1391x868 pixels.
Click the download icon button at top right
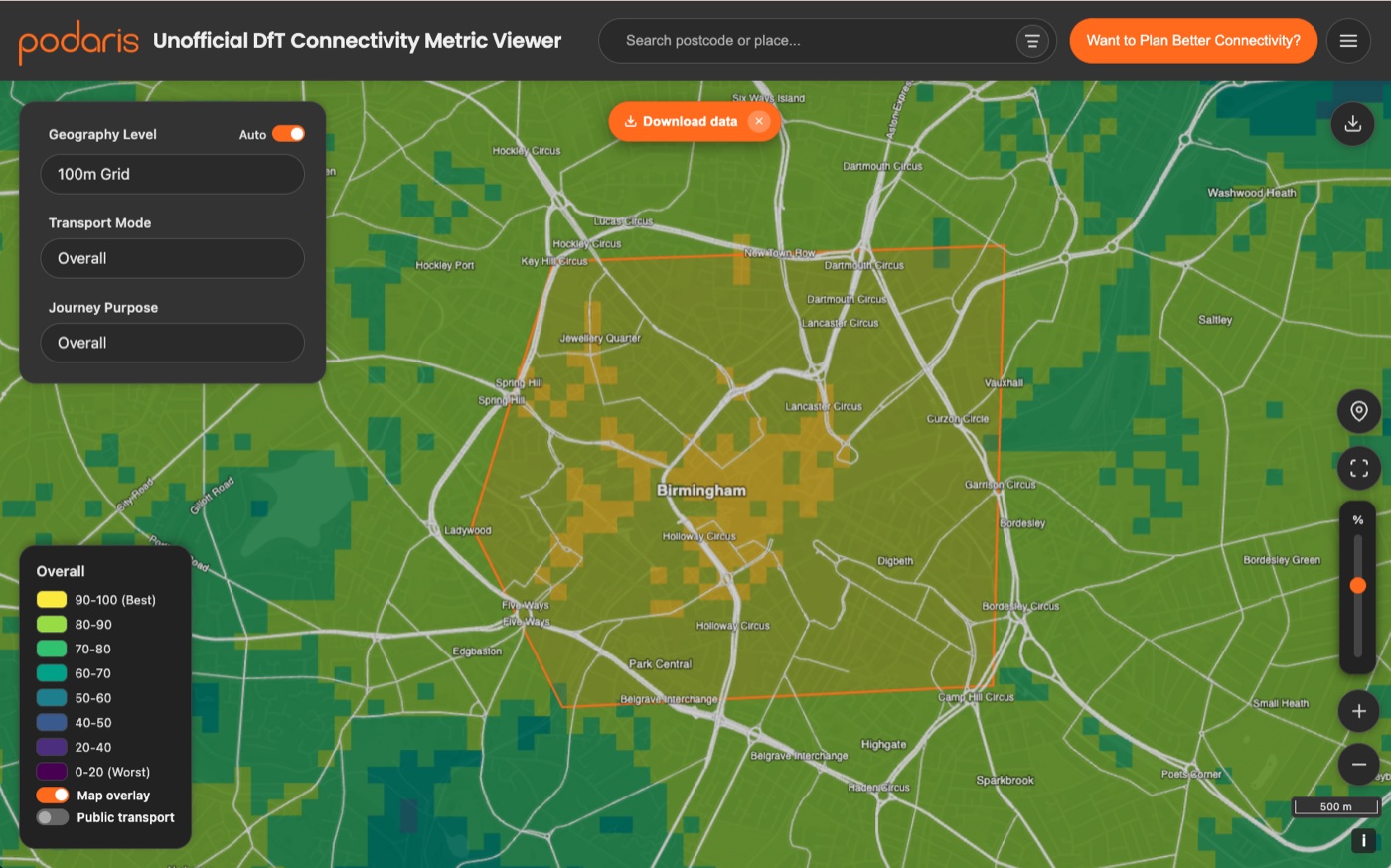point(1352,124)
